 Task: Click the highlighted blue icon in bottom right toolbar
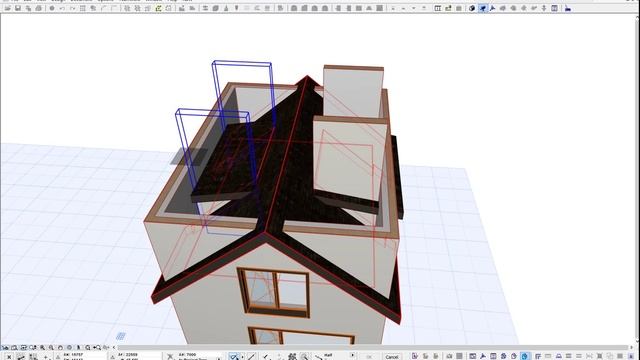[x=524, y=357]
